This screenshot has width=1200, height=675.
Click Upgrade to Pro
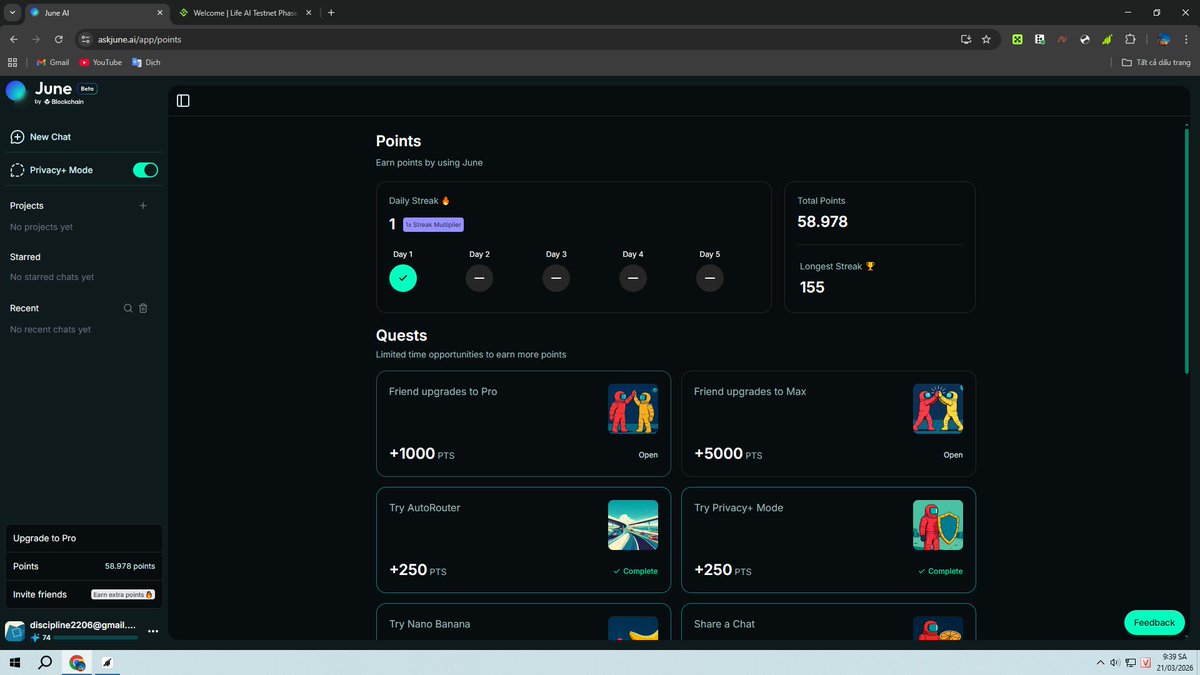pyautogui.click(x=84, y=538)
